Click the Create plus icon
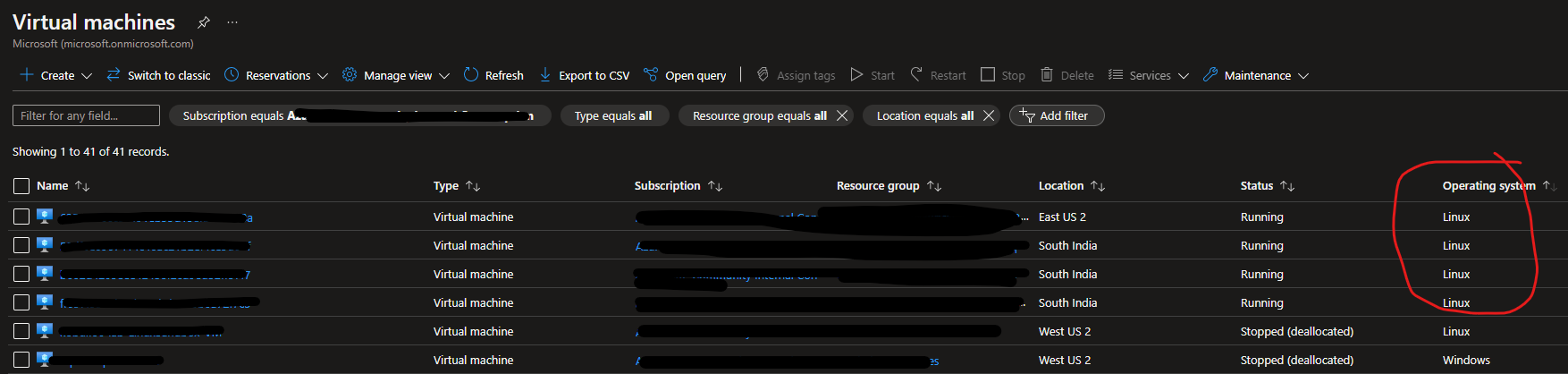 [x=27, y=75]
